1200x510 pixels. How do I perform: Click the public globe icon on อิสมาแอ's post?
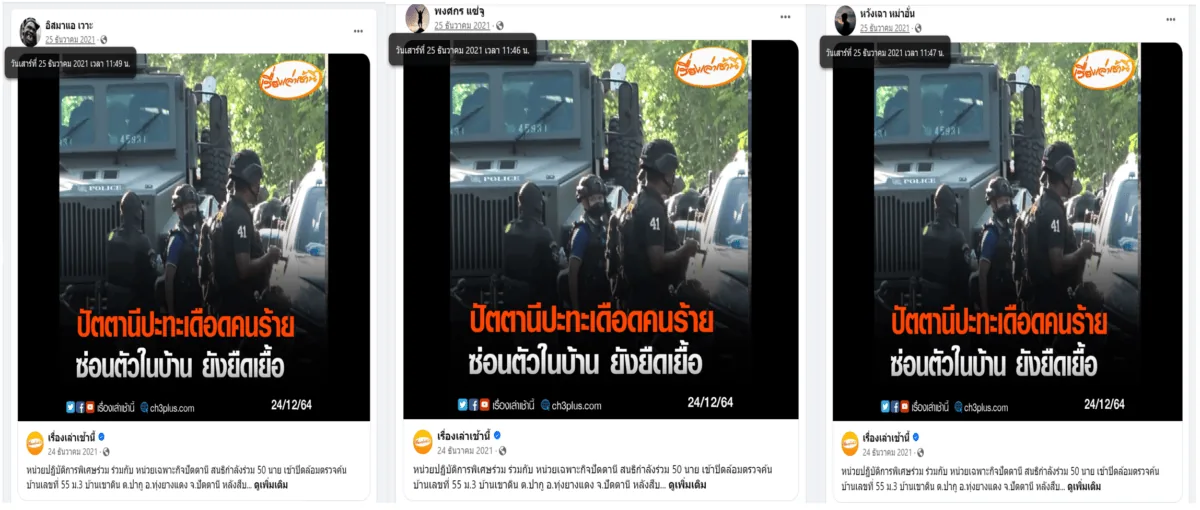(x=103, y=40)
